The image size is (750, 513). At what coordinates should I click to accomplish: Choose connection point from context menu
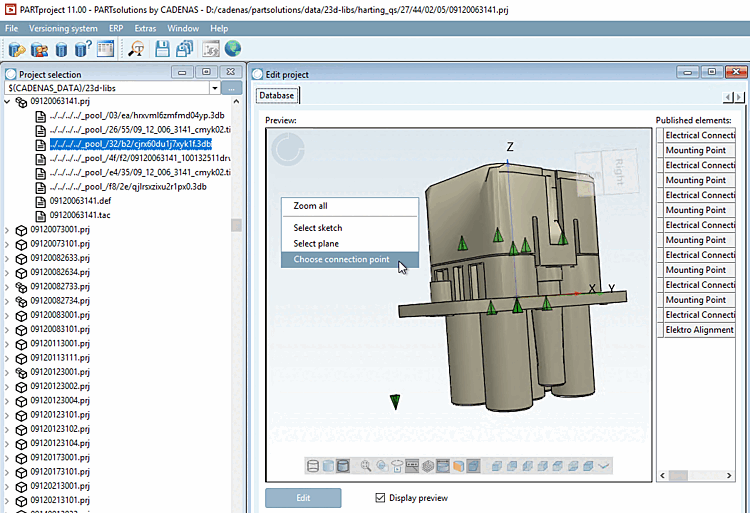(x=341, y=260)
